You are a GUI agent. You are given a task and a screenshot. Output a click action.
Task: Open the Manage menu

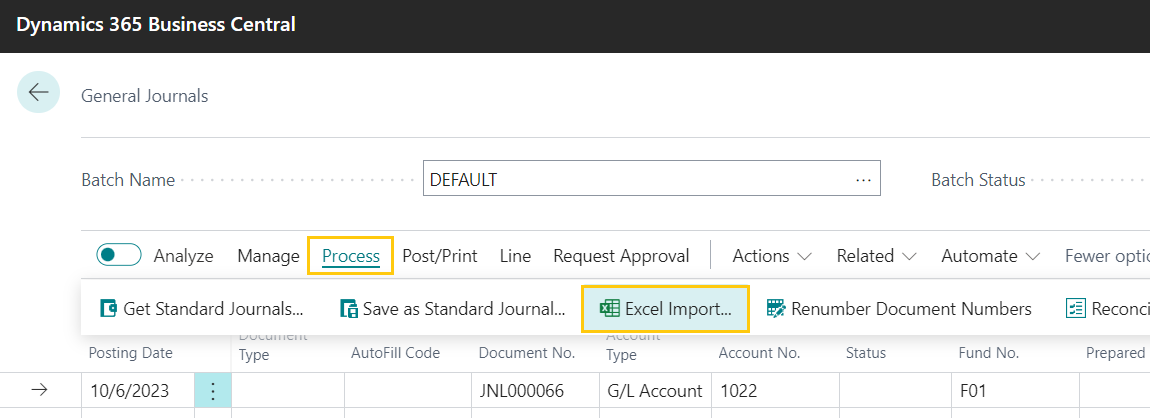click(268, 256)
